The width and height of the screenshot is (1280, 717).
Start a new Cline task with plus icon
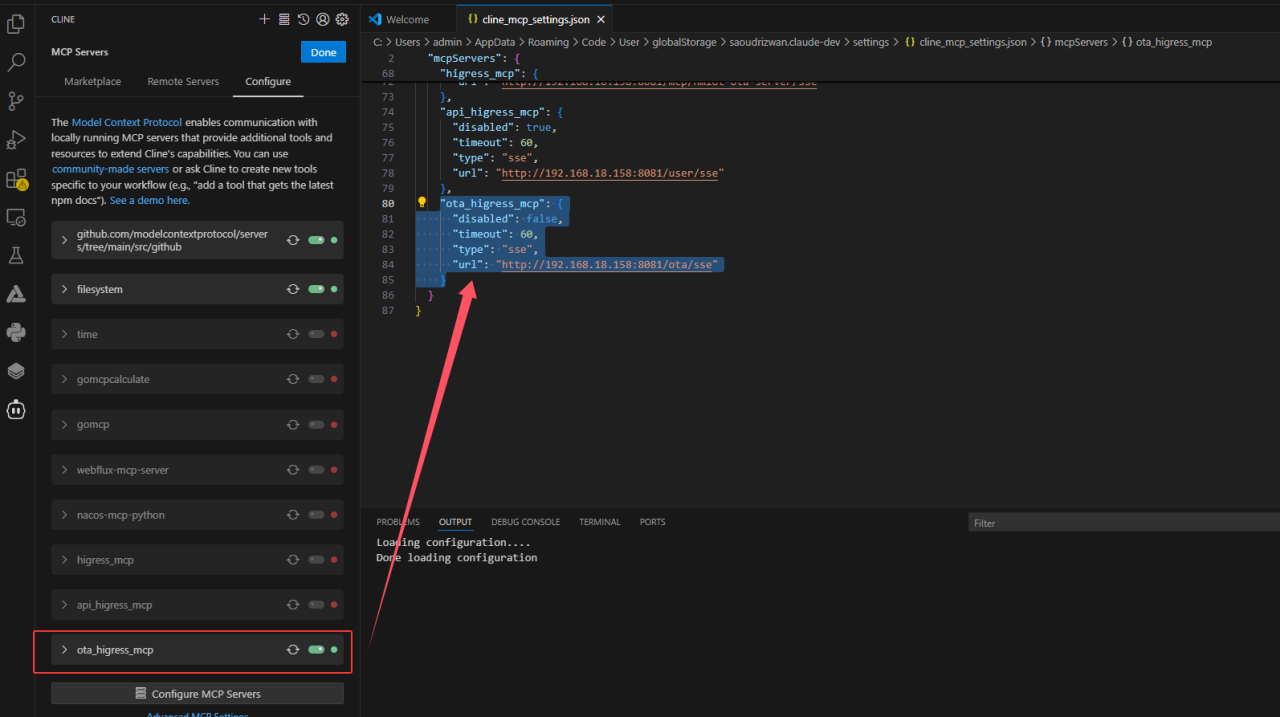point(264,19)
